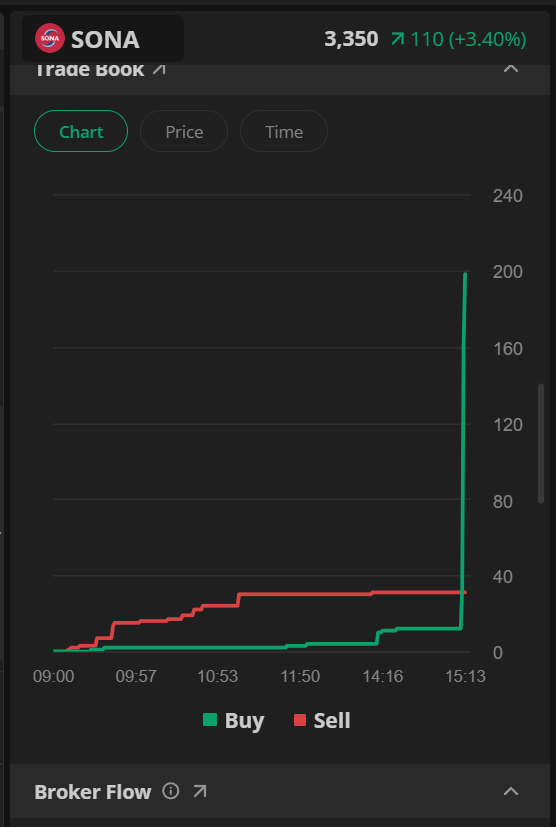
Task: Toggle the Buy series legend
Action: (x=234, y=720)
